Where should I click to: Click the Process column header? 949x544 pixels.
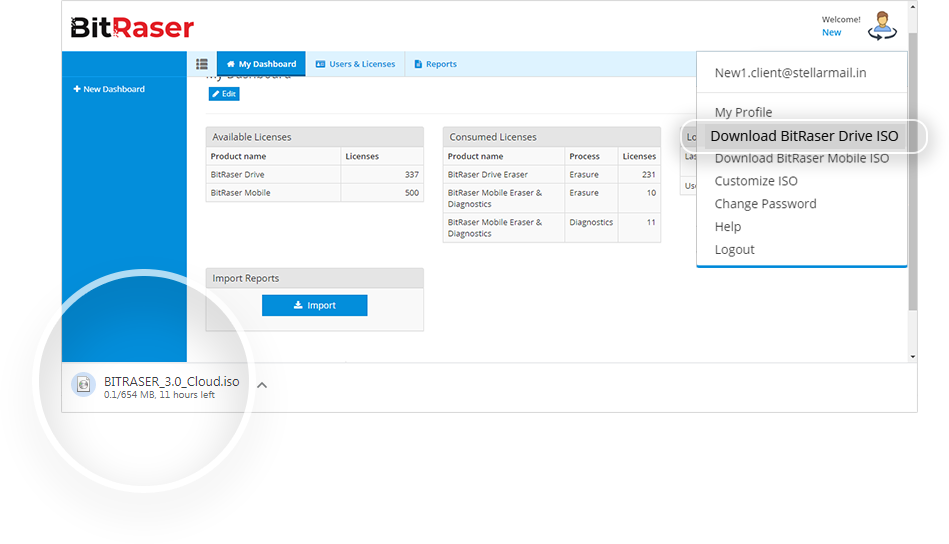(585, 156)
